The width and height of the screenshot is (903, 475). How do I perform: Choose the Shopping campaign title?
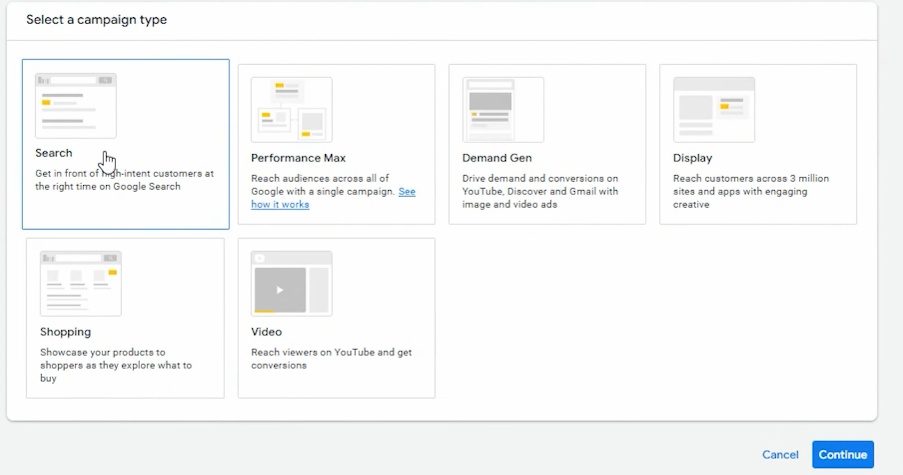coord(66,332)
